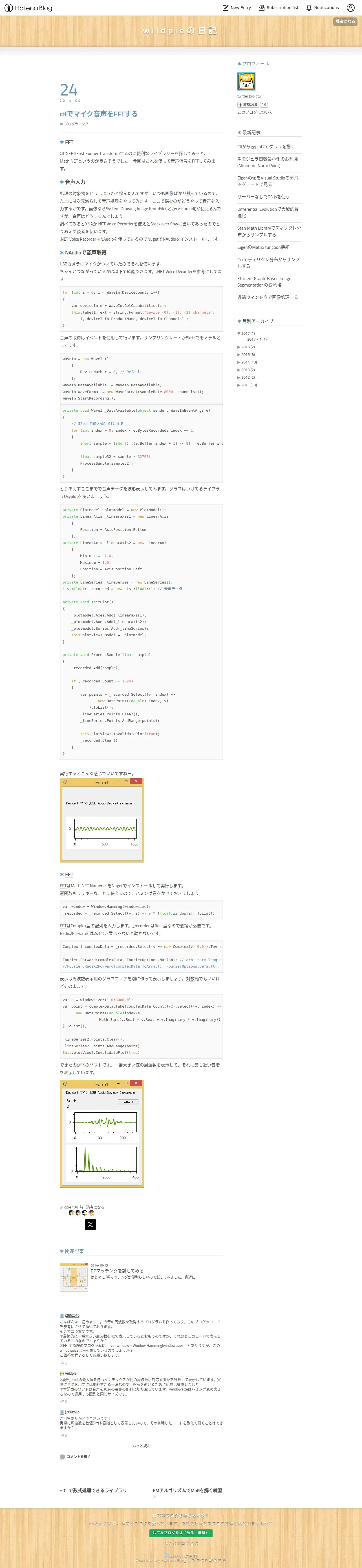Open EigenのMatrix function機能 article
The image size is (362, 1568).
(263, 247)
